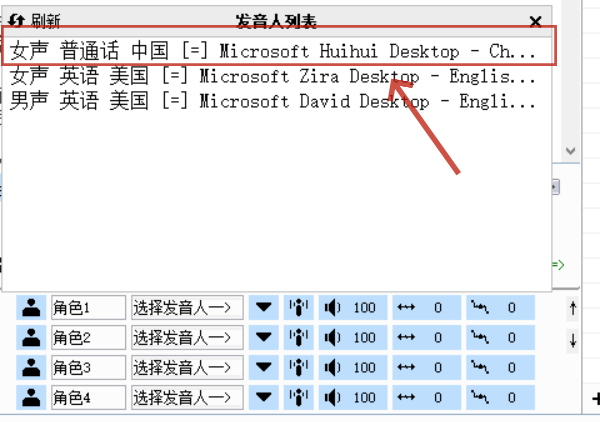Open voice dropdown arrow for 角色3
The height and width of the screenshot is (422, 600).
coord(264,367)
